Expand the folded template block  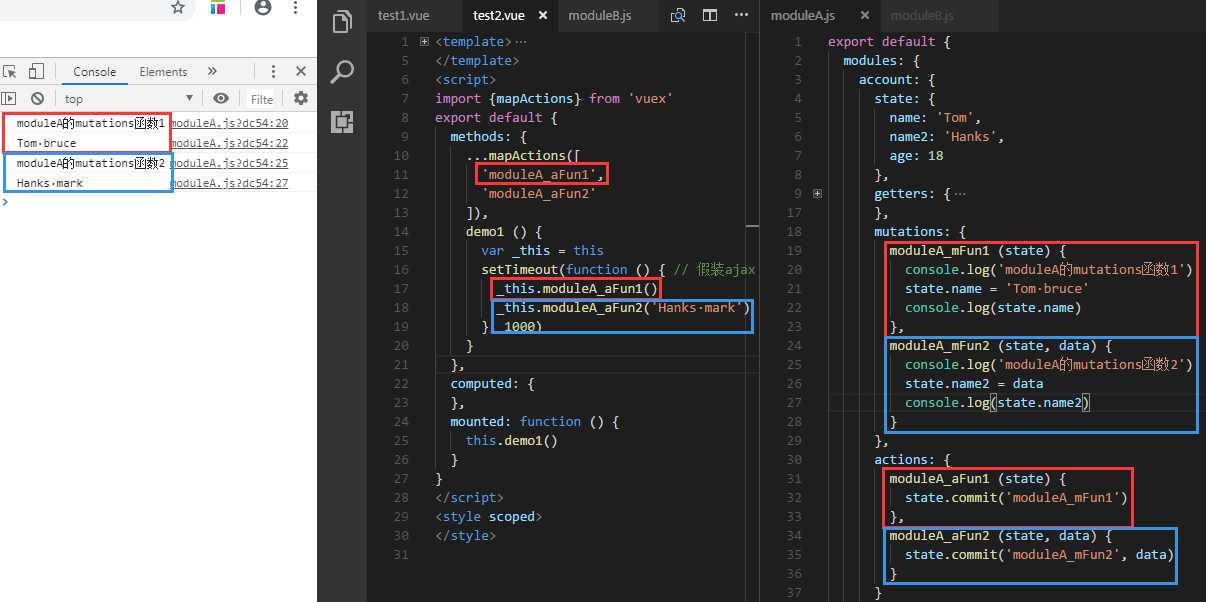click(x=424, y=42)
